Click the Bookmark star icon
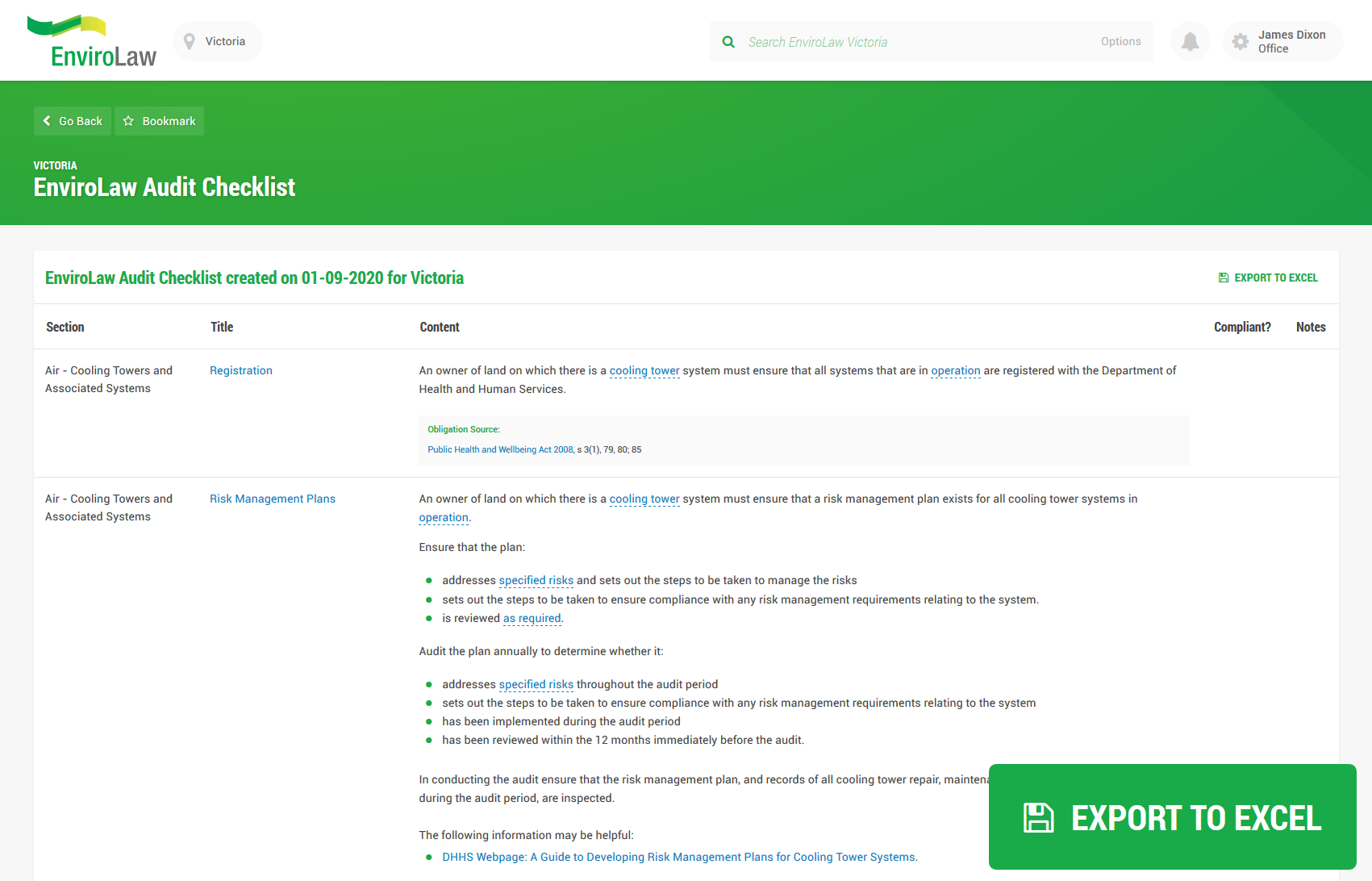1372x881 pixels. click(x=128, y=121)
